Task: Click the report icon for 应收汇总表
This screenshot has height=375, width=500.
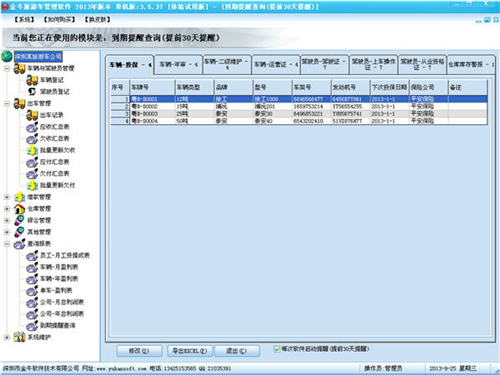Action: coord(32,127)
